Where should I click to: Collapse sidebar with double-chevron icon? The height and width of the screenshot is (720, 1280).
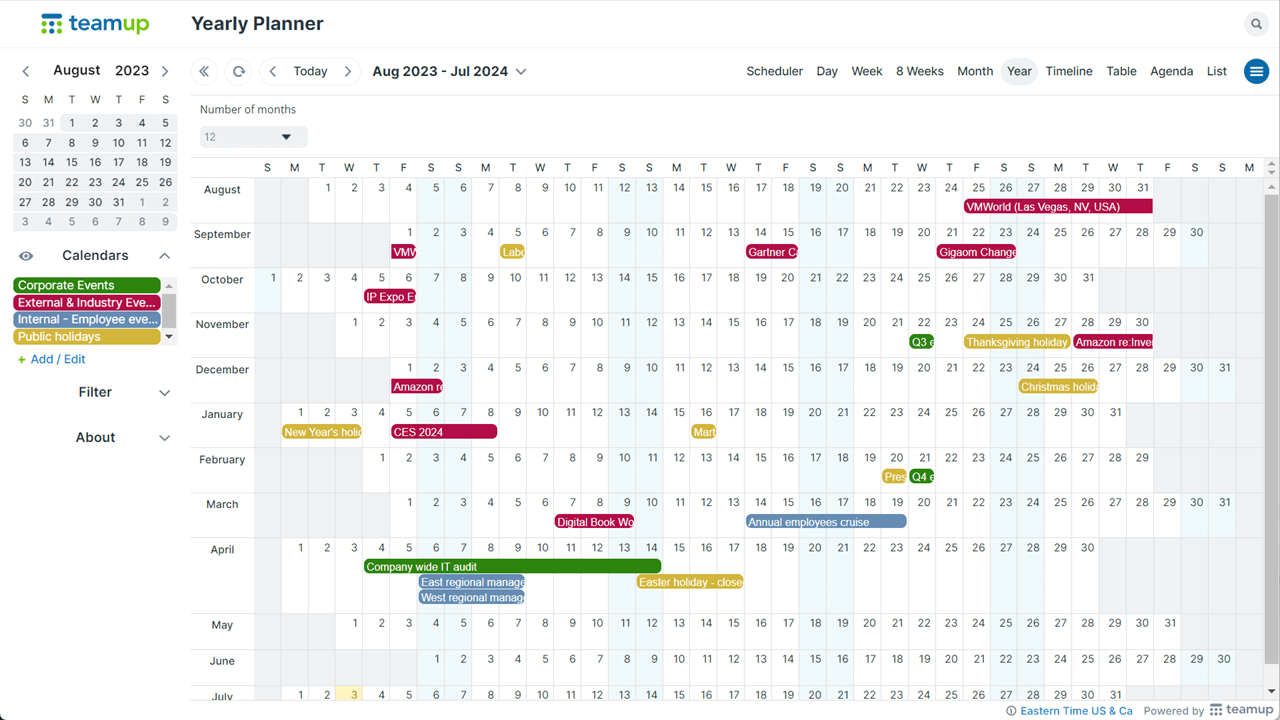[204, 71]
